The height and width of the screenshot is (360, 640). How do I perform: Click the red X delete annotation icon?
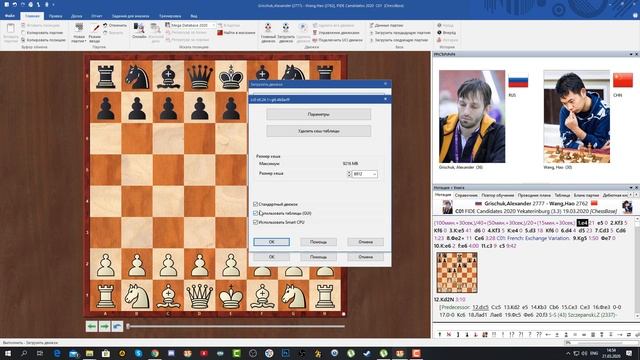449,335
